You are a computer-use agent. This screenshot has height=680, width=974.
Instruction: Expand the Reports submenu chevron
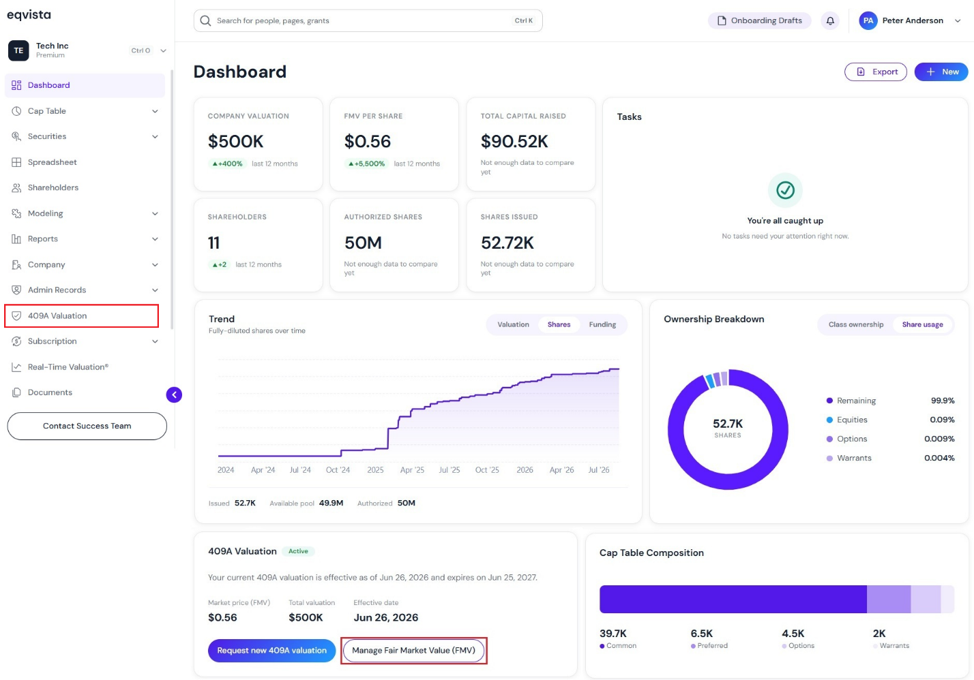click(155, 239)
